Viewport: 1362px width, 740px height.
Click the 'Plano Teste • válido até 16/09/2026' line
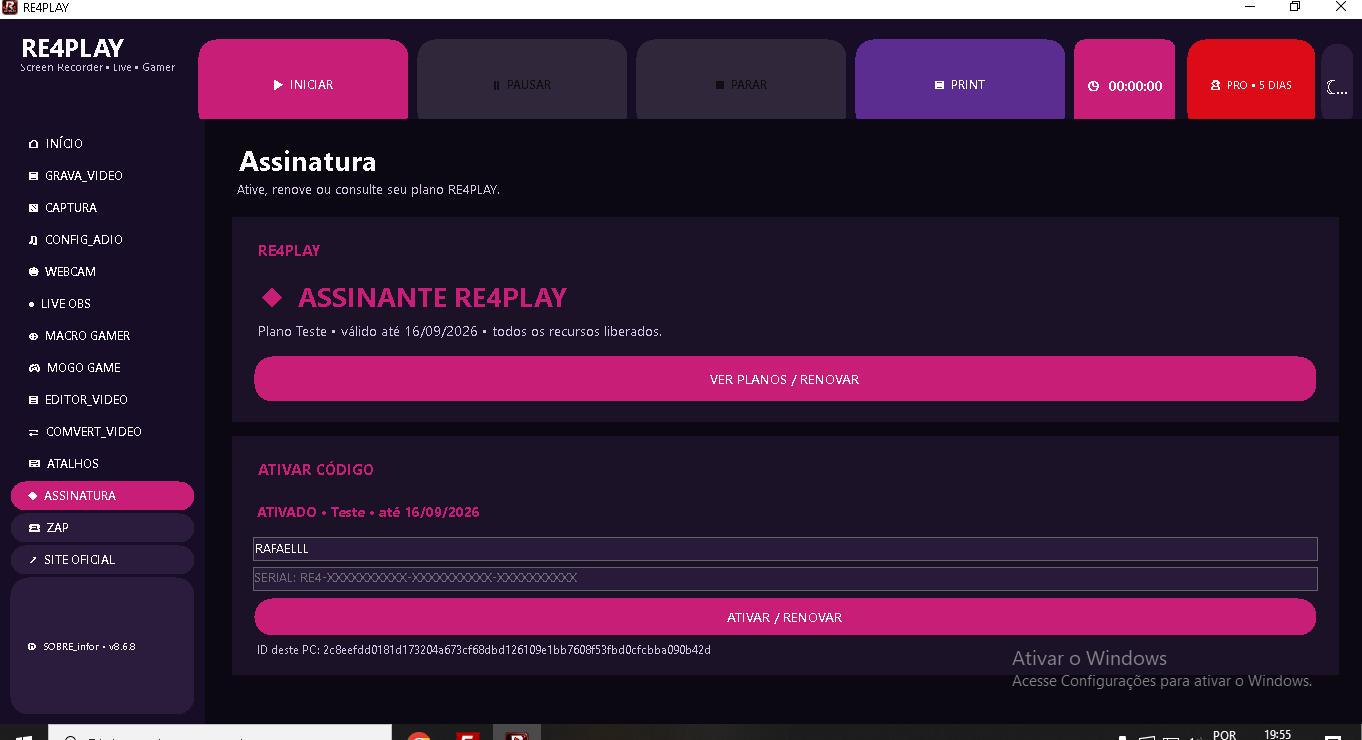[460, 331]
